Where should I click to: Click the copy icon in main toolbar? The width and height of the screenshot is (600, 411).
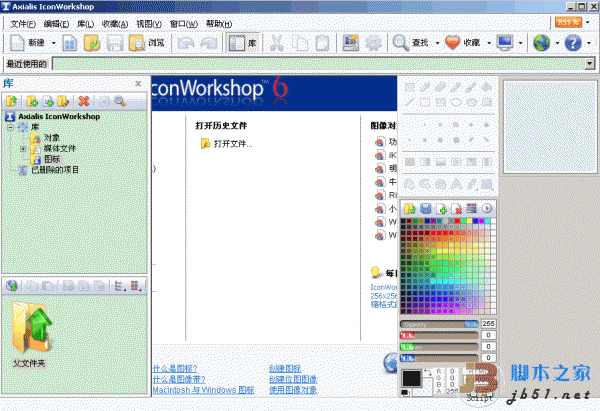pyautogui.click(x=300, y=43)
